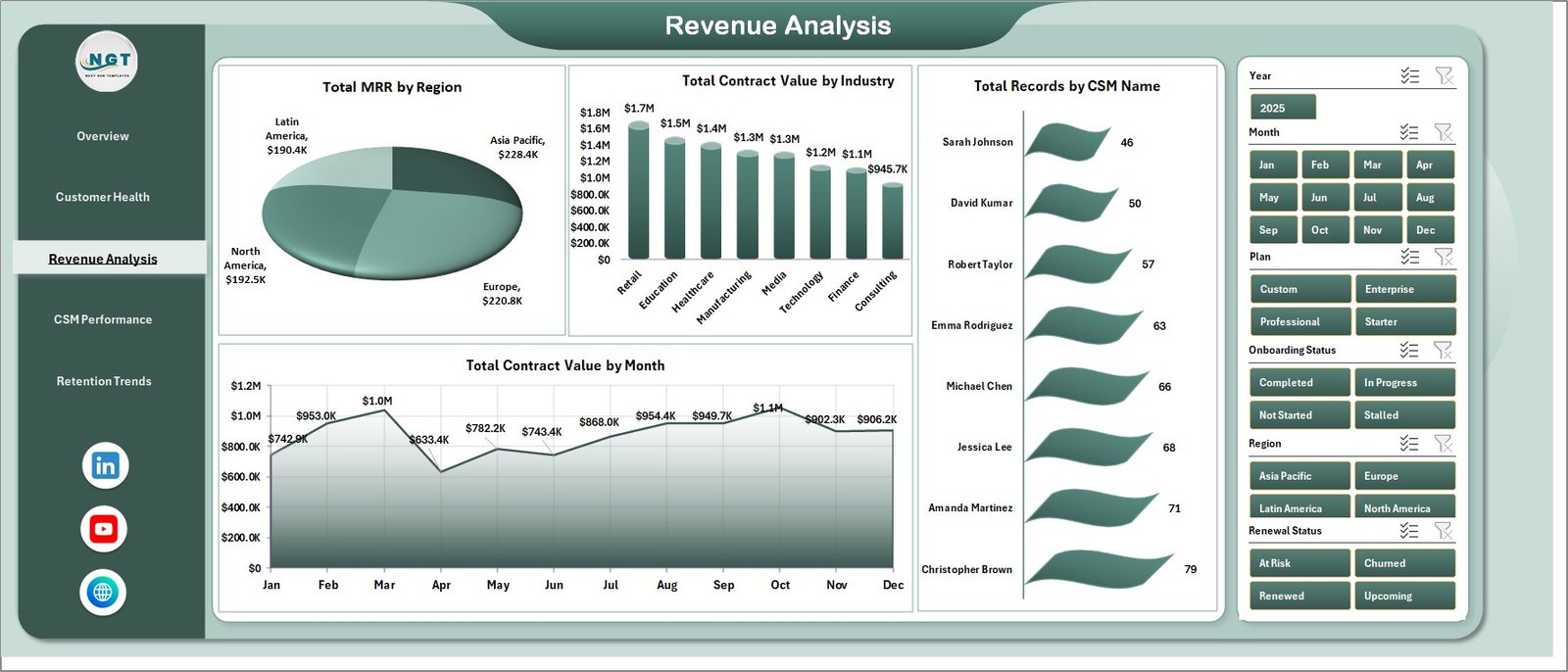Clear the Plan slicer filter
The width and height of the screenshot is (1568, 672).
(x=1444, y=256)
